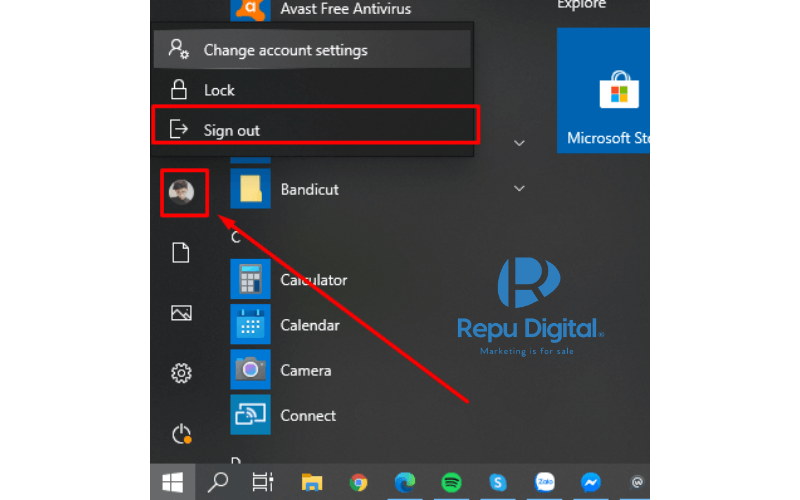Start the Camera app
The image size is (800, 500).
(x=281, y=370)
